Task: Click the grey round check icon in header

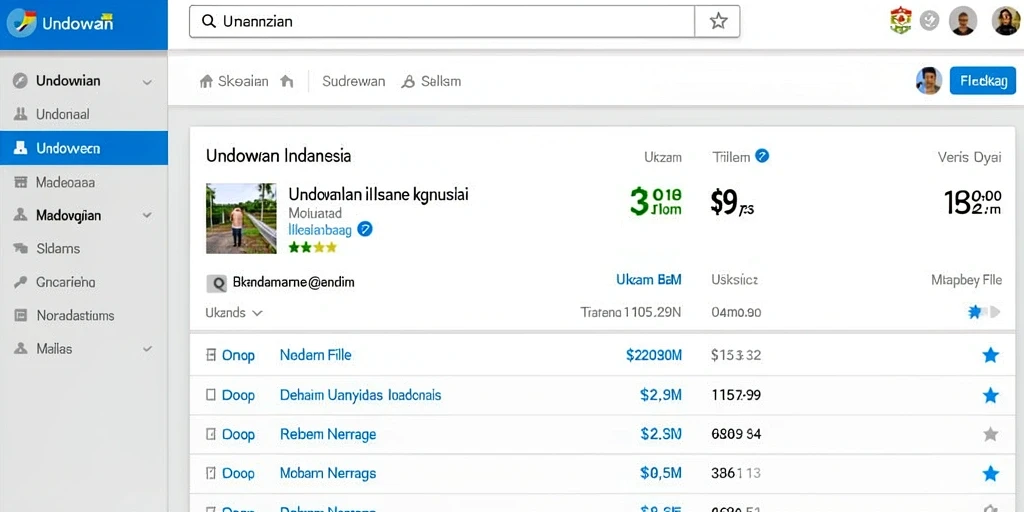Action: [929, 21]
